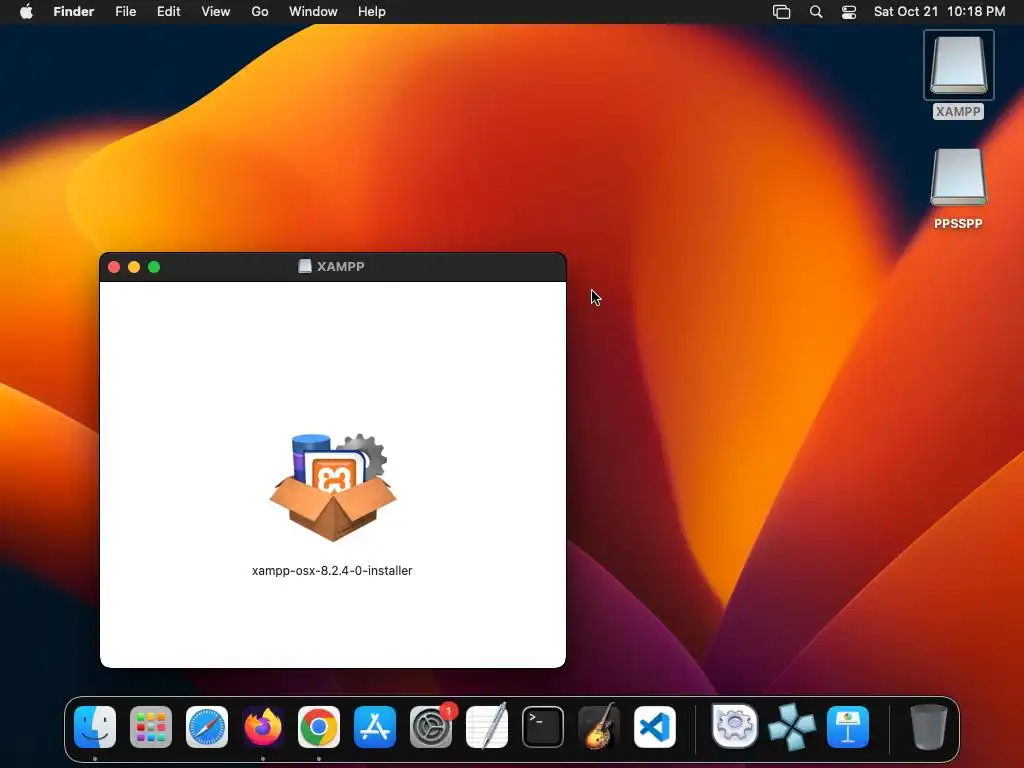1024x768 pixels.
Task: Open the App Store from the Dock
Action: tap(375, 727)
